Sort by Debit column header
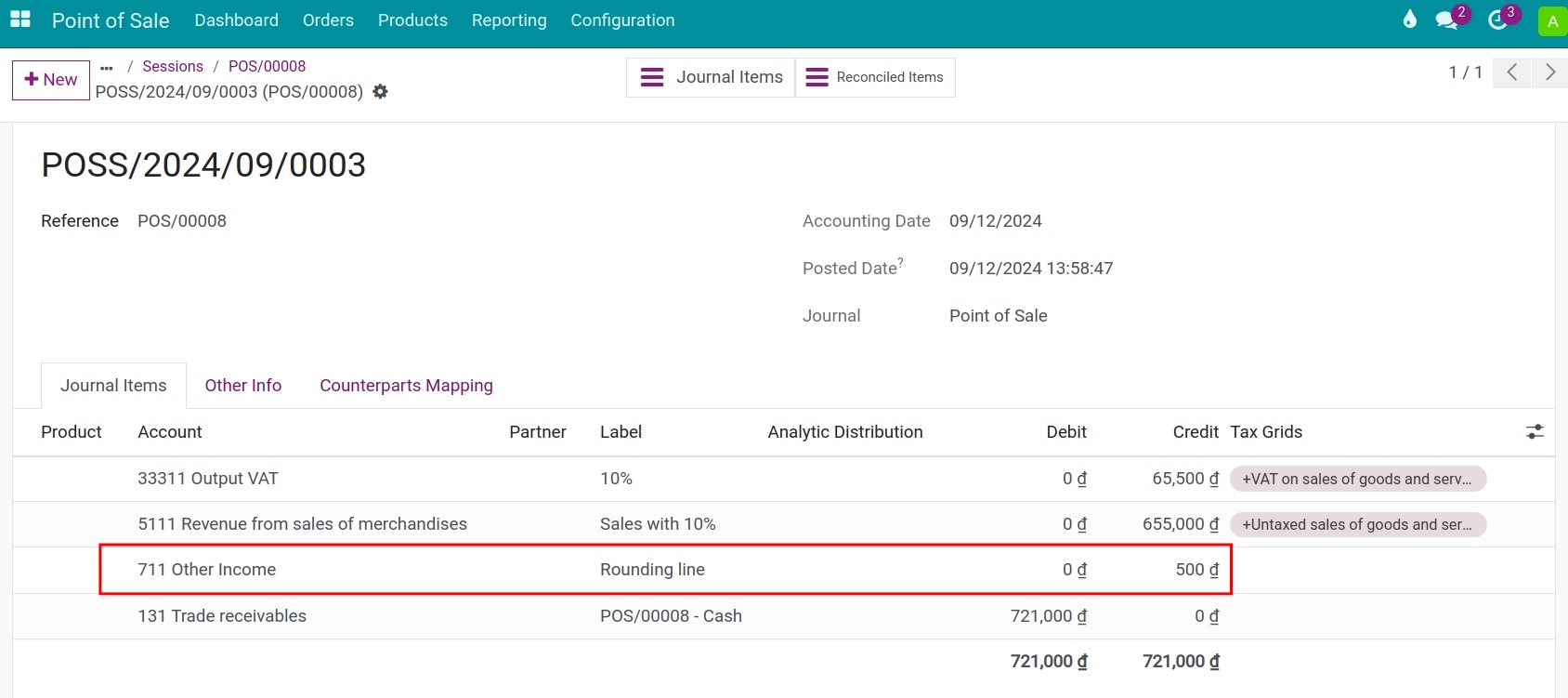The width and height of the screenshot is (1568, 698). tap(1066, 432)
